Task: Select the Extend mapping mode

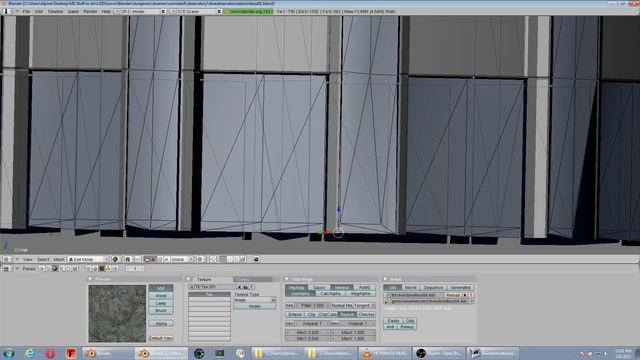Action: 295,315
